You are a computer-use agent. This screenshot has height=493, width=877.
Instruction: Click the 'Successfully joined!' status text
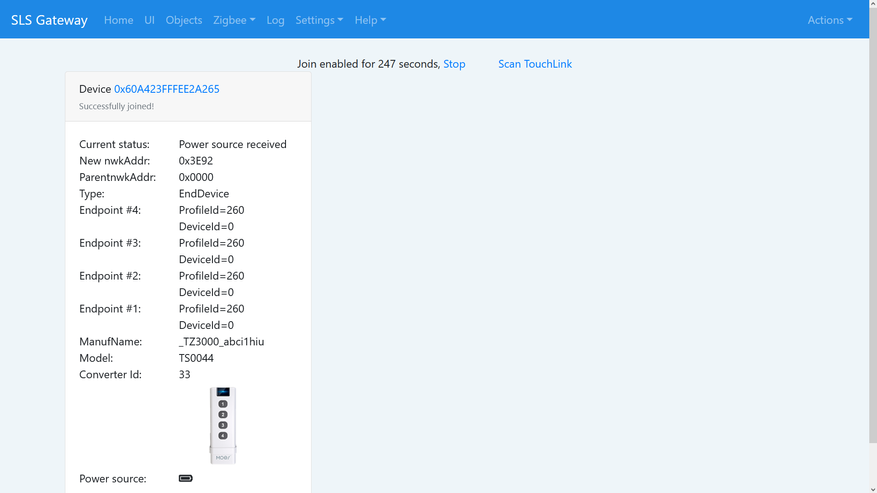[116, 106]
